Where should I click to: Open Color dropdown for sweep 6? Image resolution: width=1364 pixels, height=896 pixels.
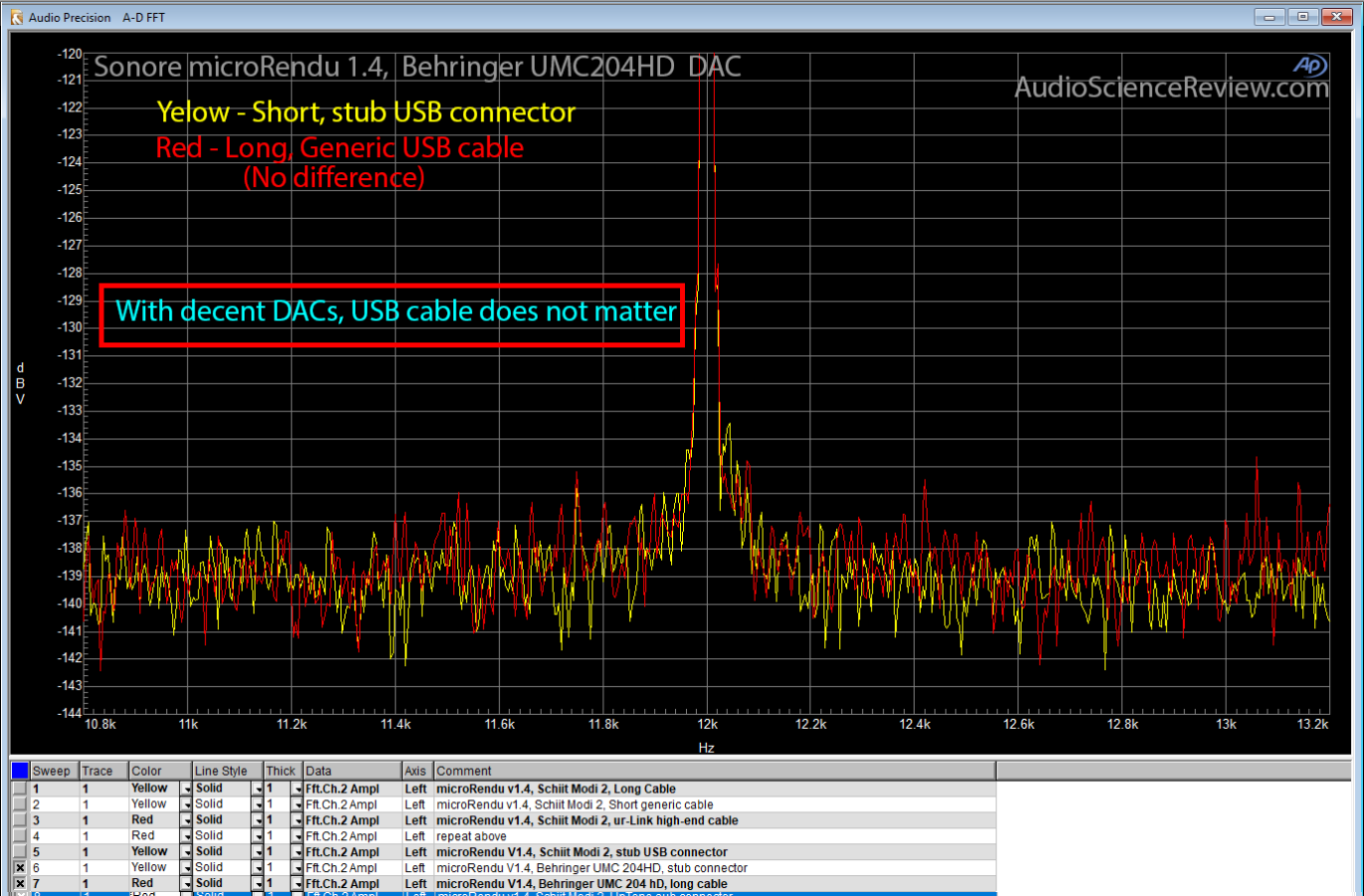click(x=185, y=868)
